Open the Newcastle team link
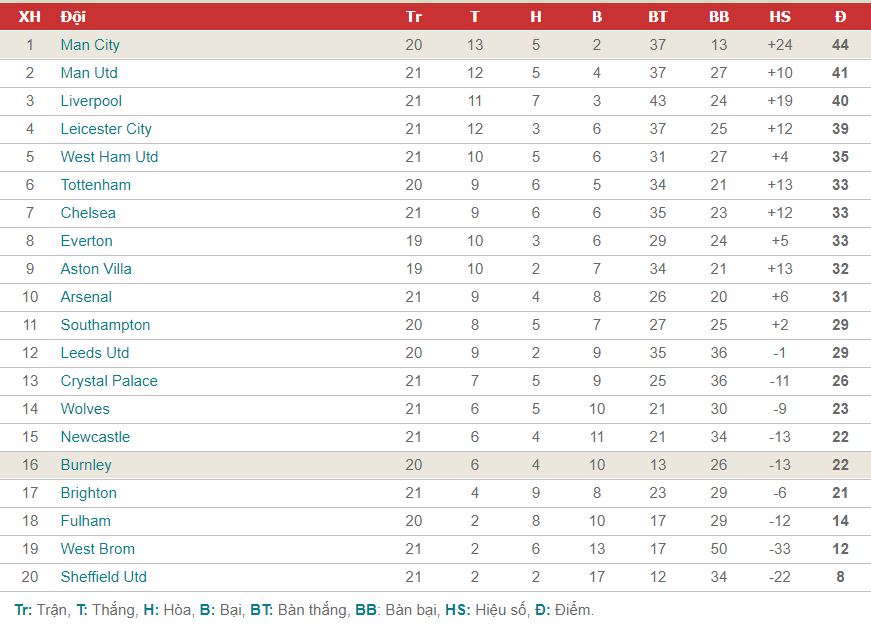Viewport: 871px width, 639px height. point(96,437)
